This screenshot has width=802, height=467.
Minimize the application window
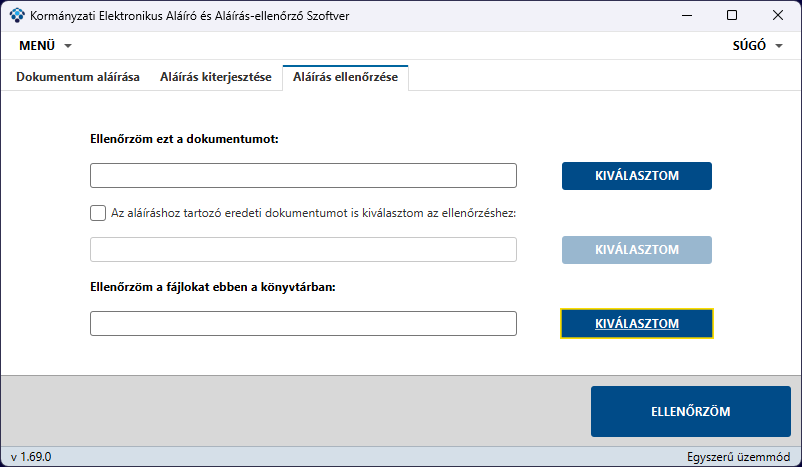(686, 15)
